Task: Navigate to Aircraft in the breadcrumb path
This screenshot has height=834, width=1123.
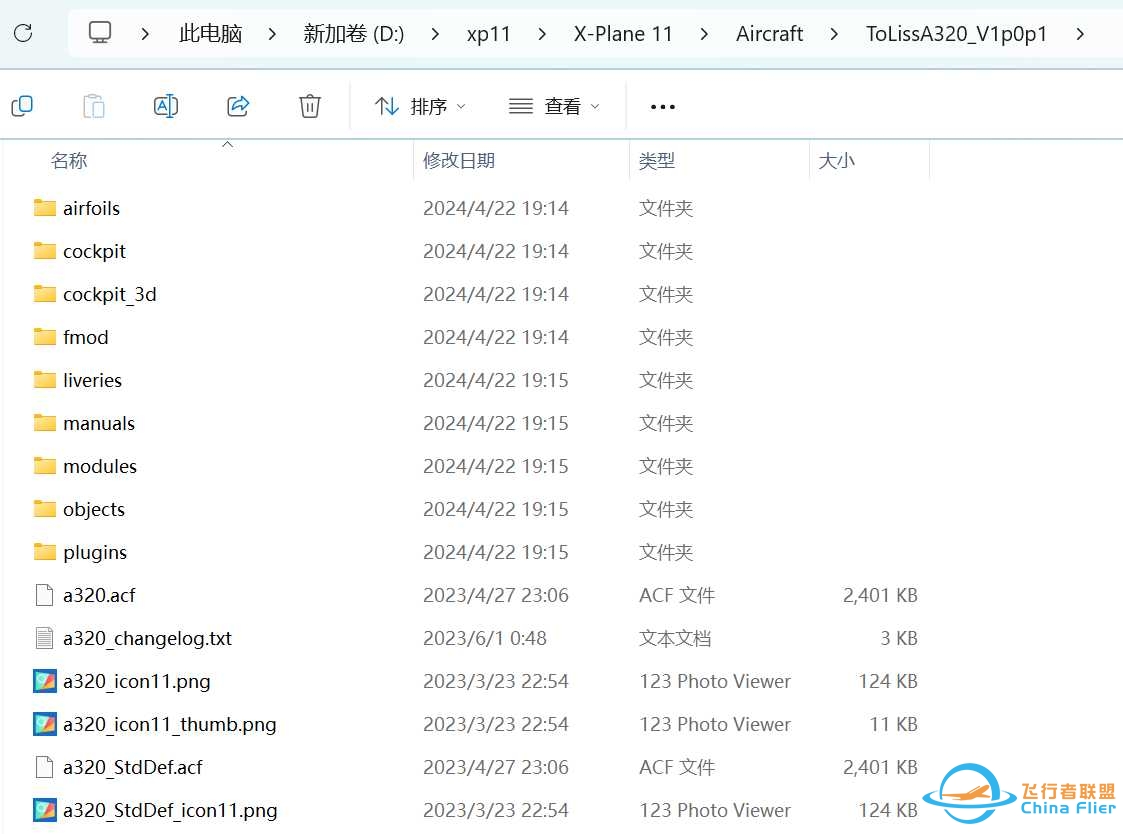Action: coord(769,33)
